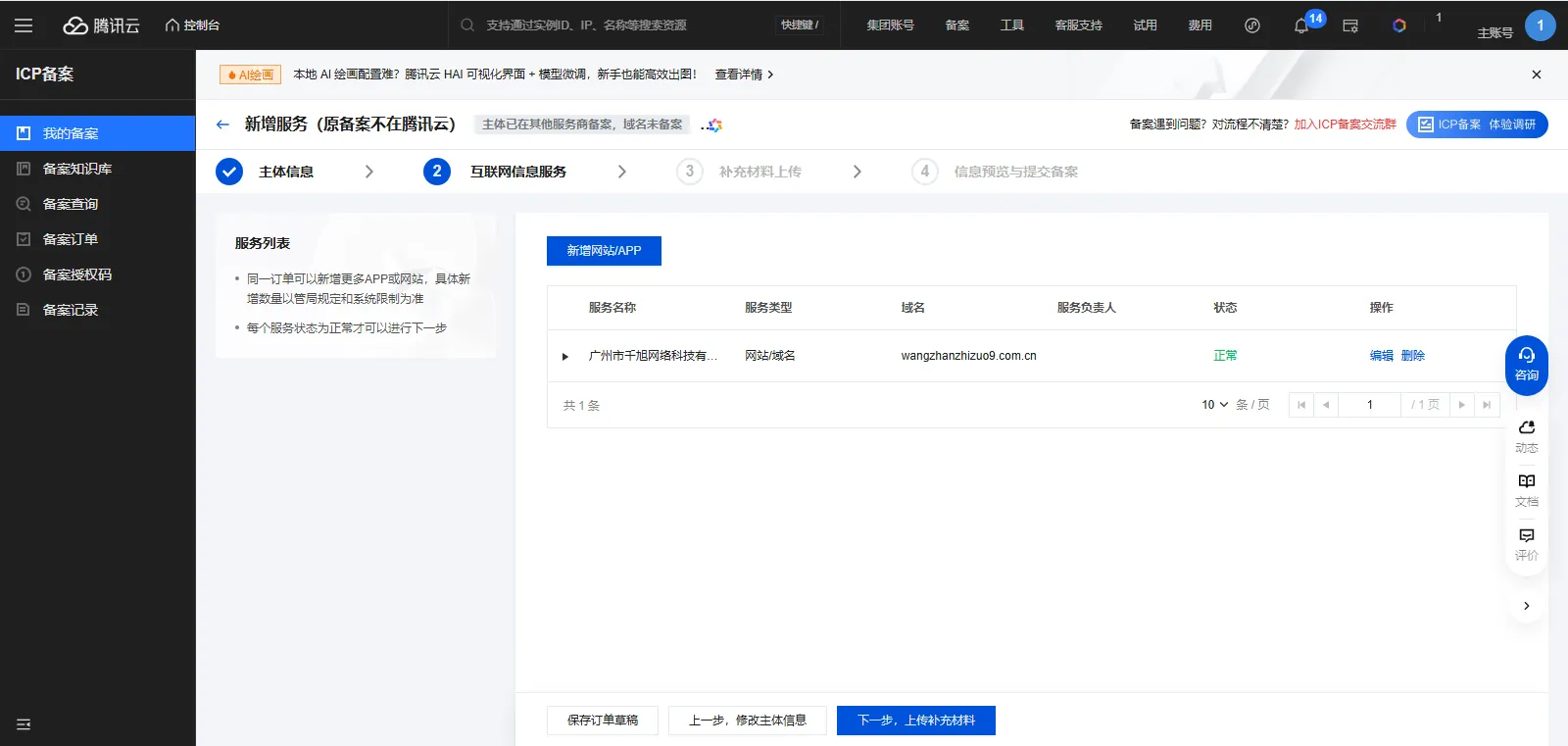
Task: Select step 2 互联网信息服务
Action: (496, 172)
